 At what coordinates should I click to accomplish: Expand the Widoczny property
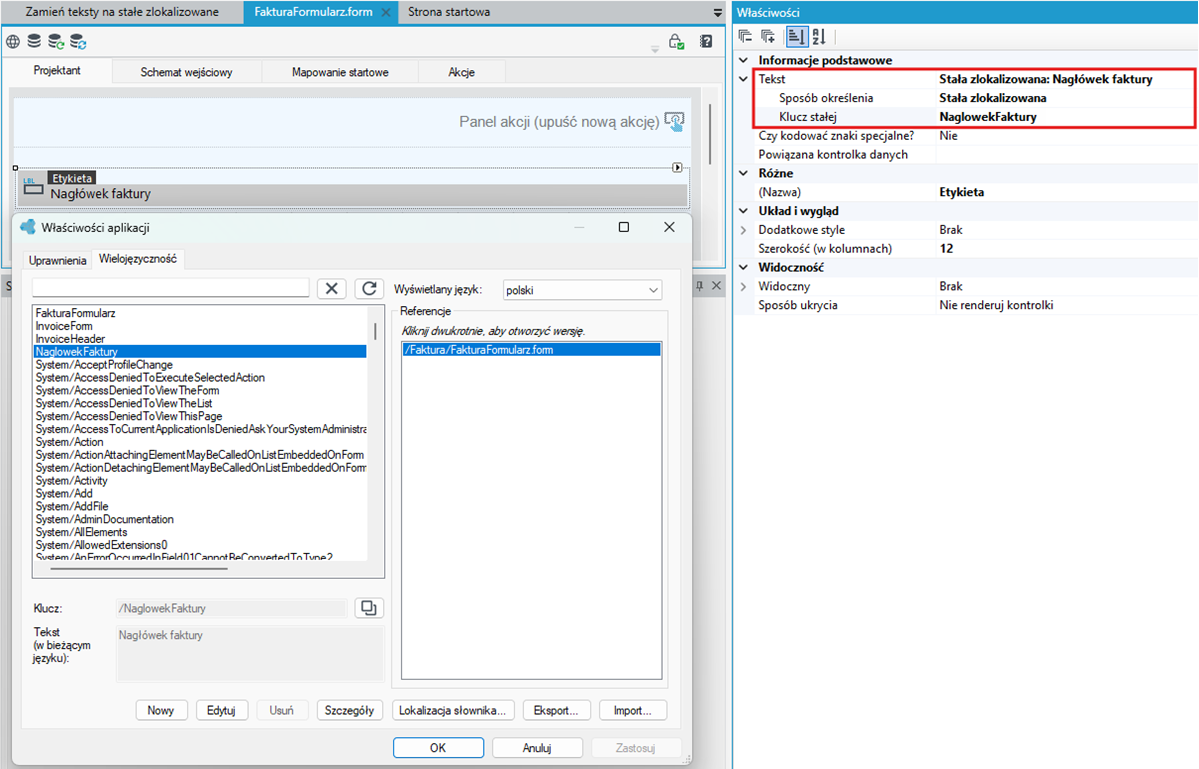(743, 287)
